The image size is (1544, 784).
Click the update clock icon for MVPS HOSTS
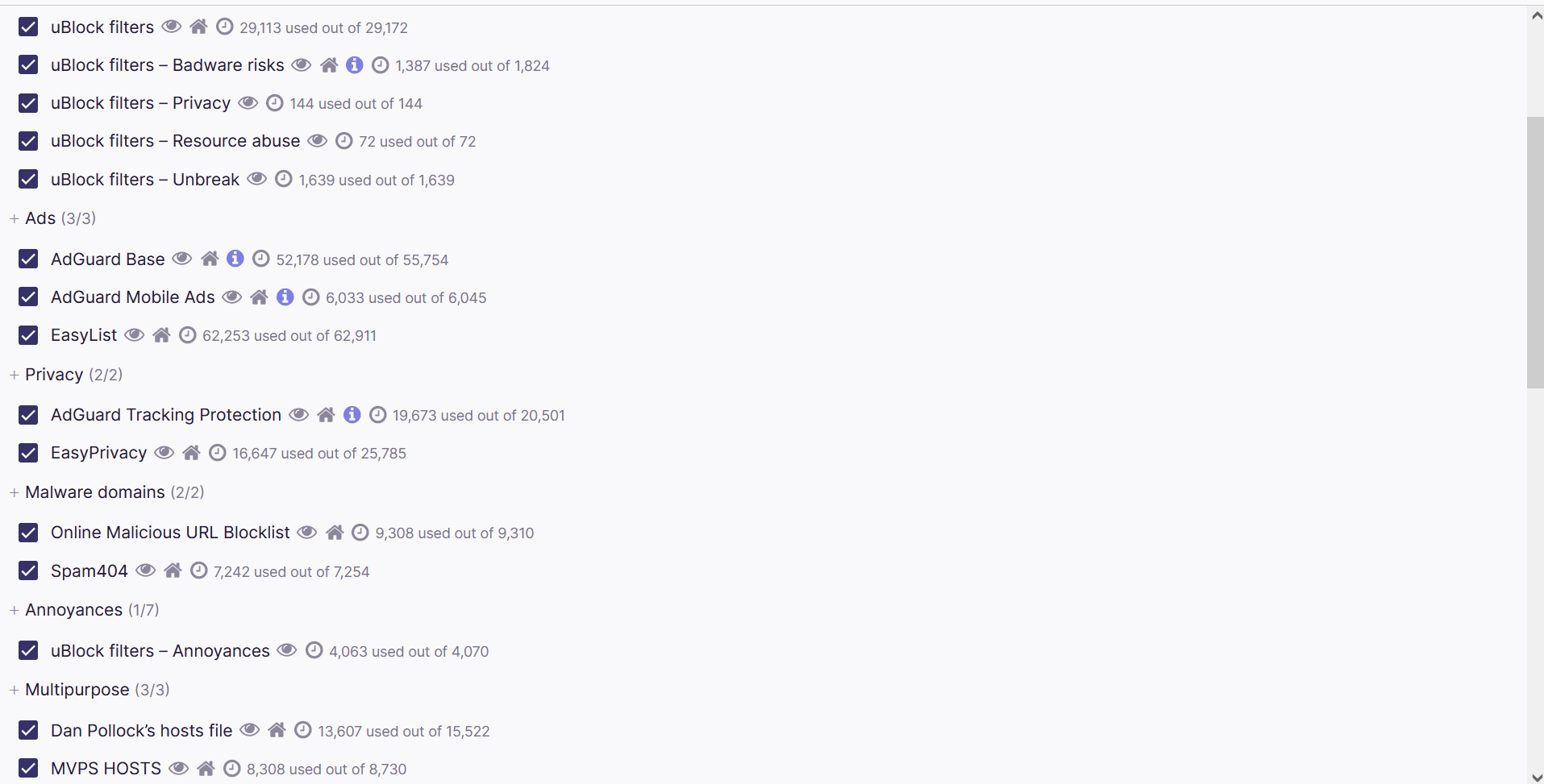click(231, 768)
